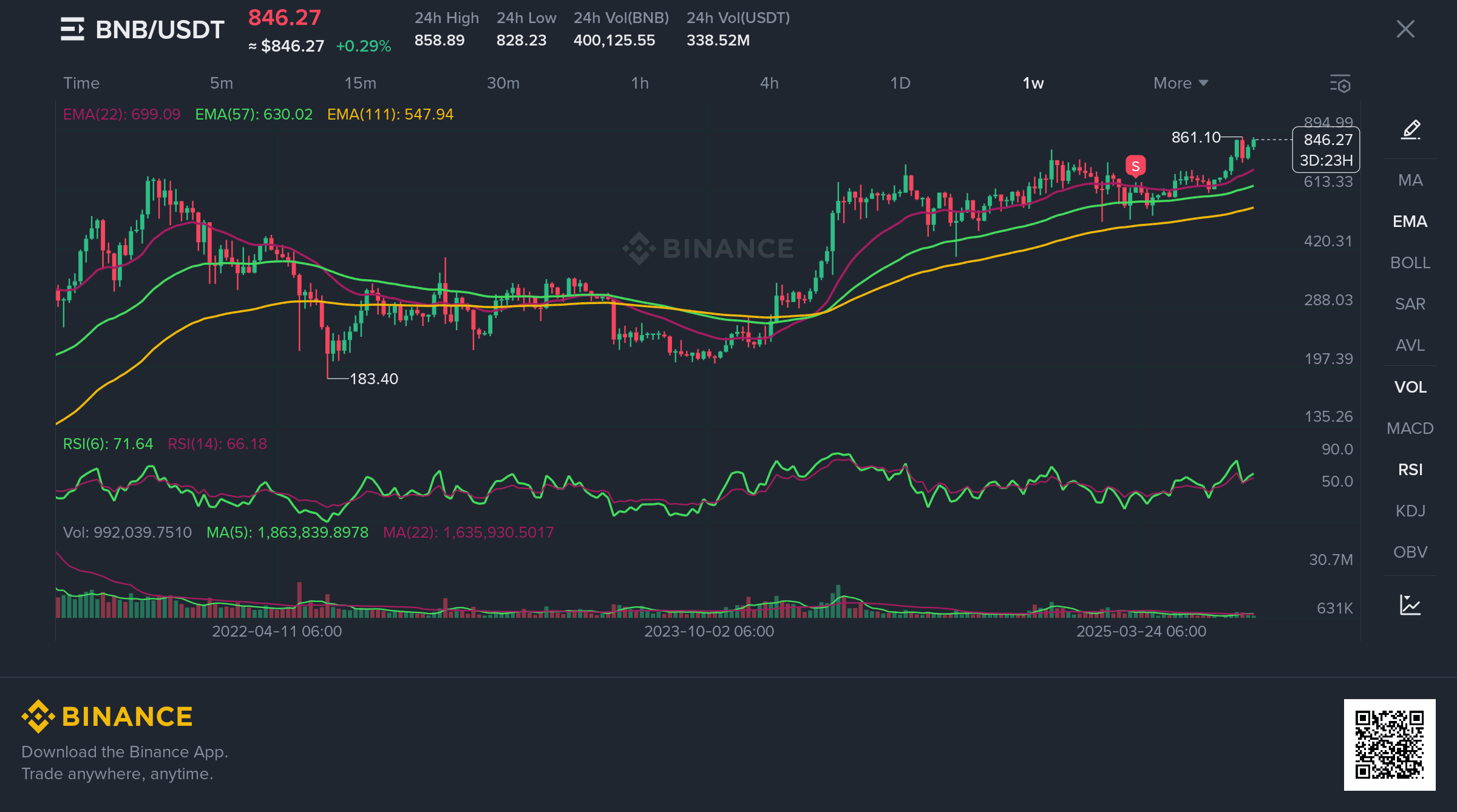Image resolution: width=1457 pixels, height=812 pixels.
Task: Click the Vol: 992,039.7510 label
Action: [127, 532]
